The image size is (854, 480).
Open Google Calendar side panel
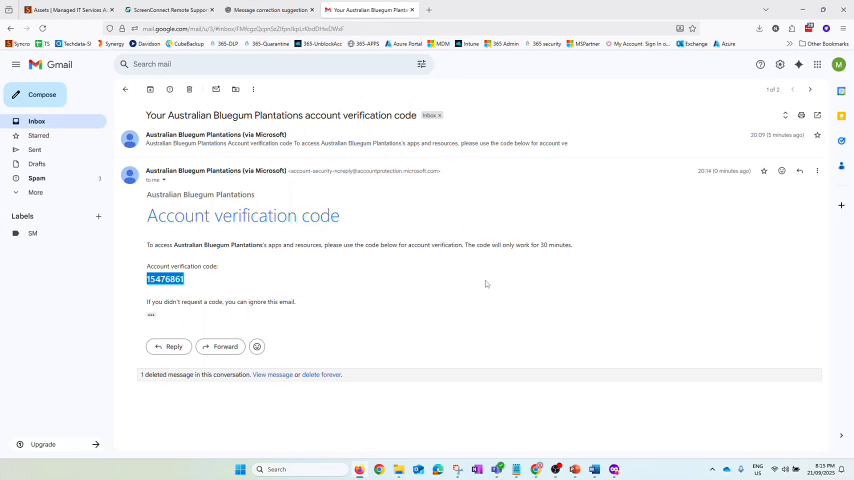(x=841, y=91)
